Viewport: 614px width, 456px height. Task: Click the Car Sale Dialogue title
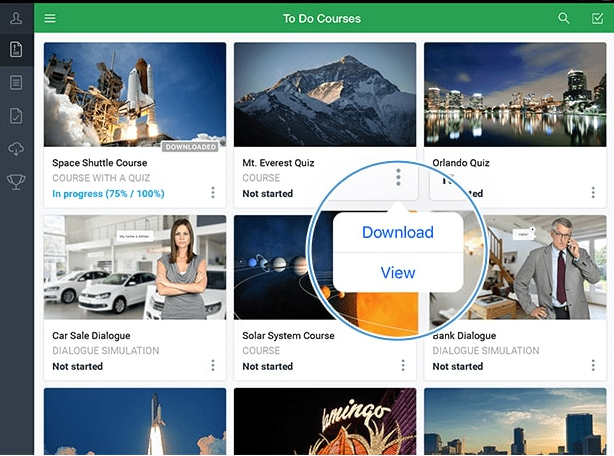coord(91,336)
